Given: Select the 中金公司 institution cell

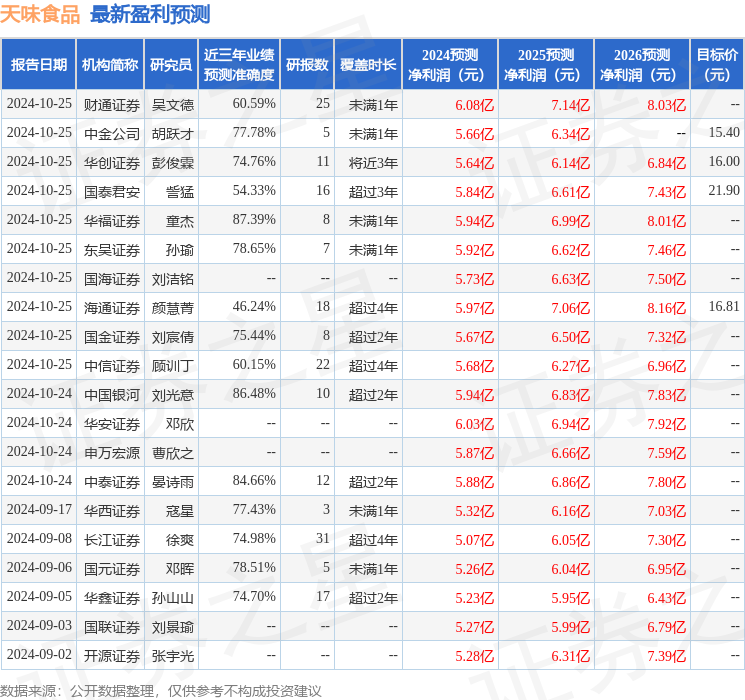Looking at the screenshot, I should click(x=112, y=134).
